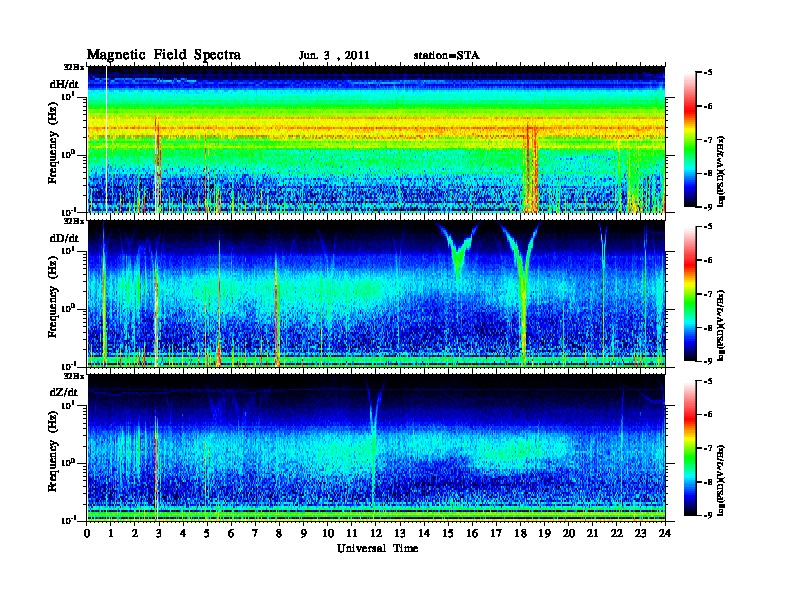This screenshot has height=612, width=792.
Task: Click the 32Hz label atop dZ/dt panel
Action: [73, 376]
